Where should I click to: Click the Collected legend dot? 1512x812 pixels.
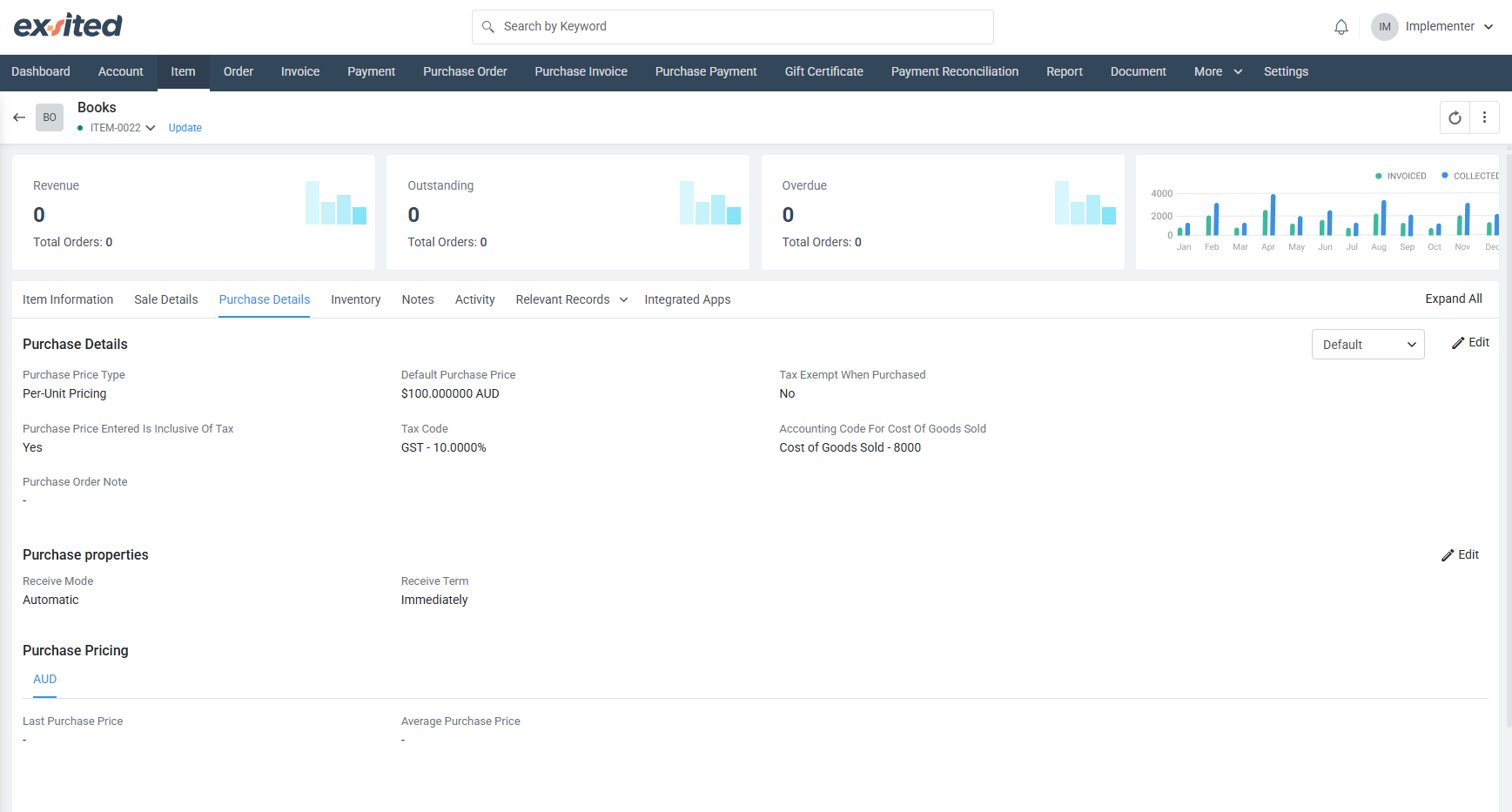click(x=1445, y=176)
